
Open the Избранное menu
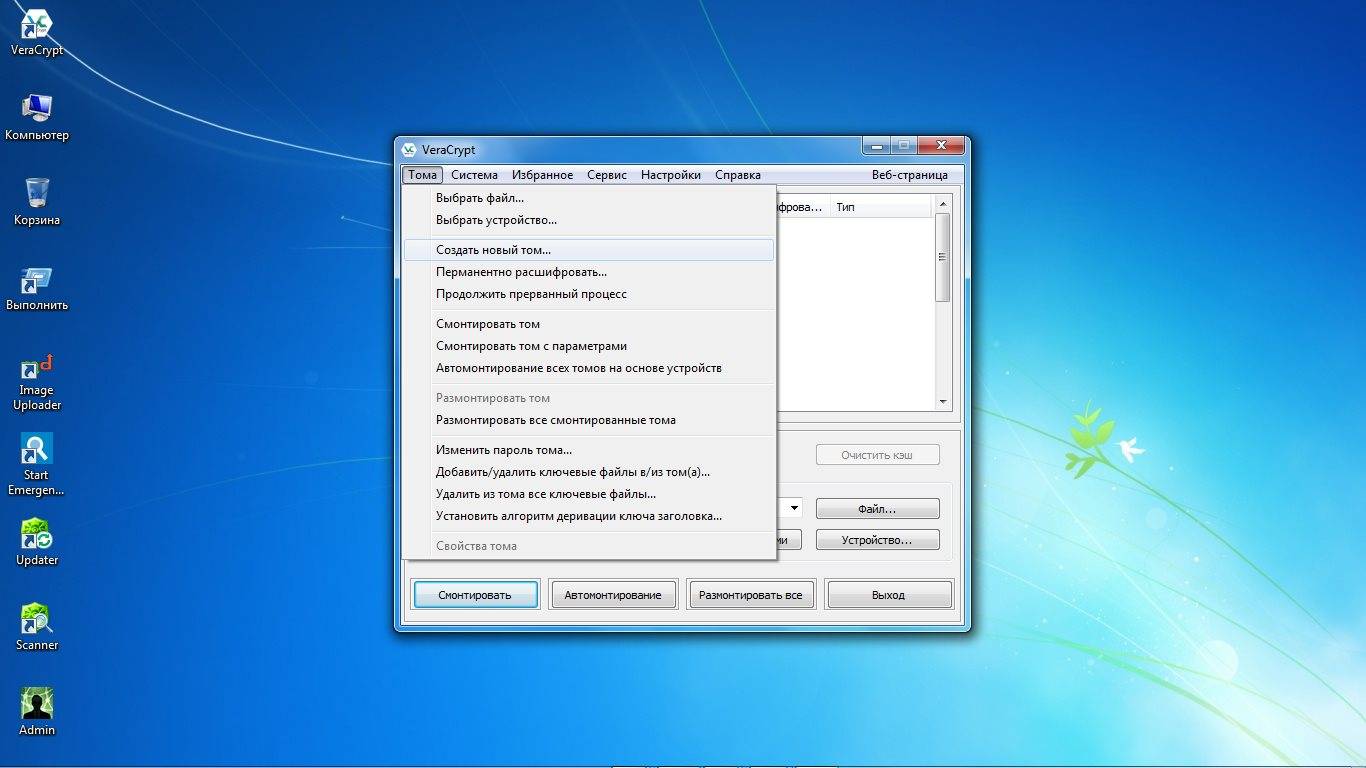(x=542, y=175)
